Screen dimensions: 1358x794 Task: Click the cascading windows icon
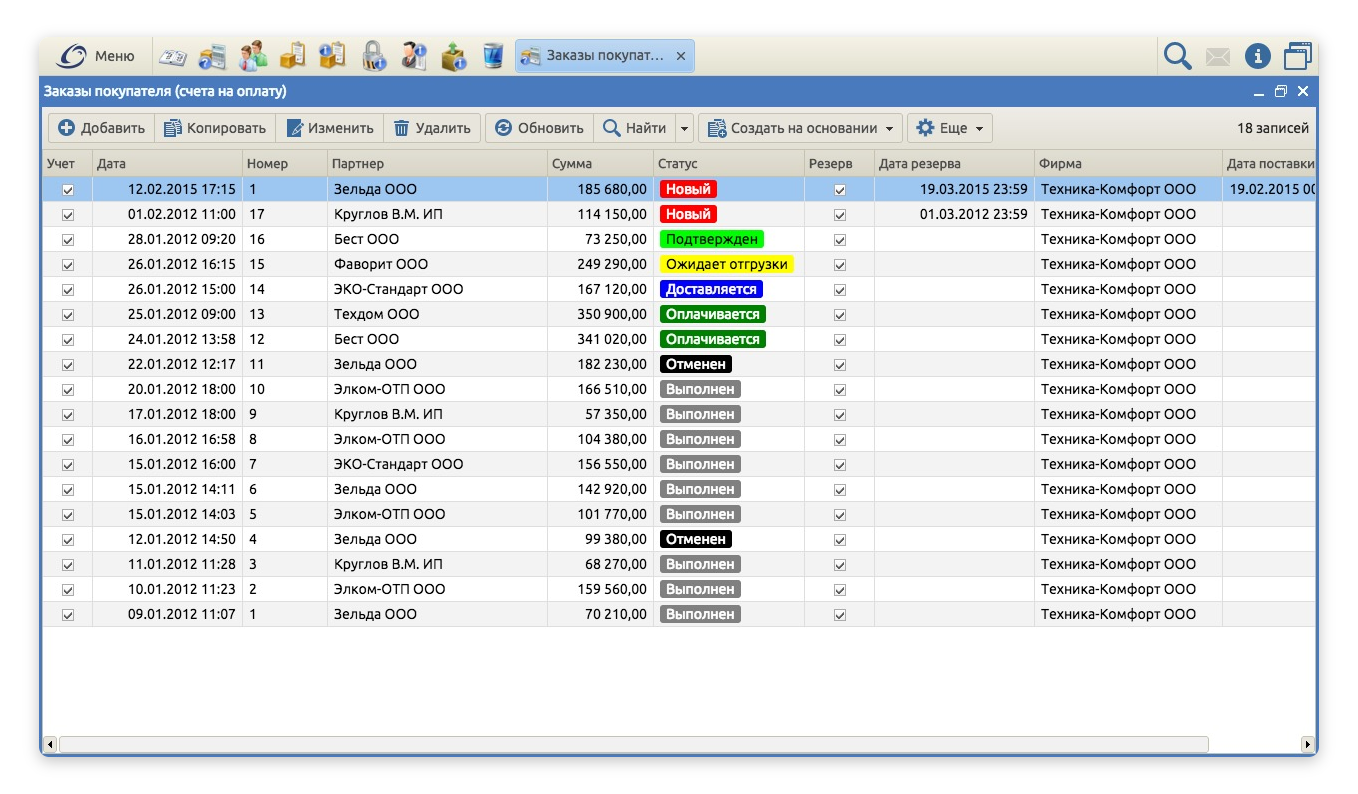click(1297, 56)
